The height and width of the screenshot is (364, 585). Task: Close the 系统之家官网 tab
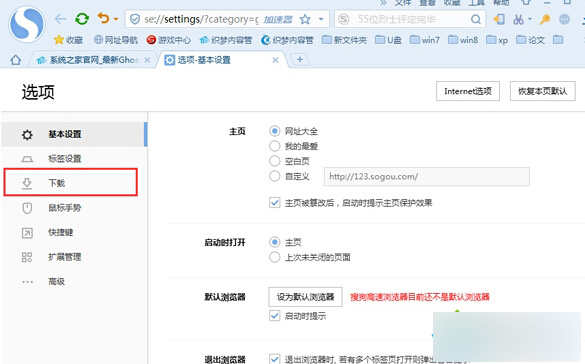point(147,60)
